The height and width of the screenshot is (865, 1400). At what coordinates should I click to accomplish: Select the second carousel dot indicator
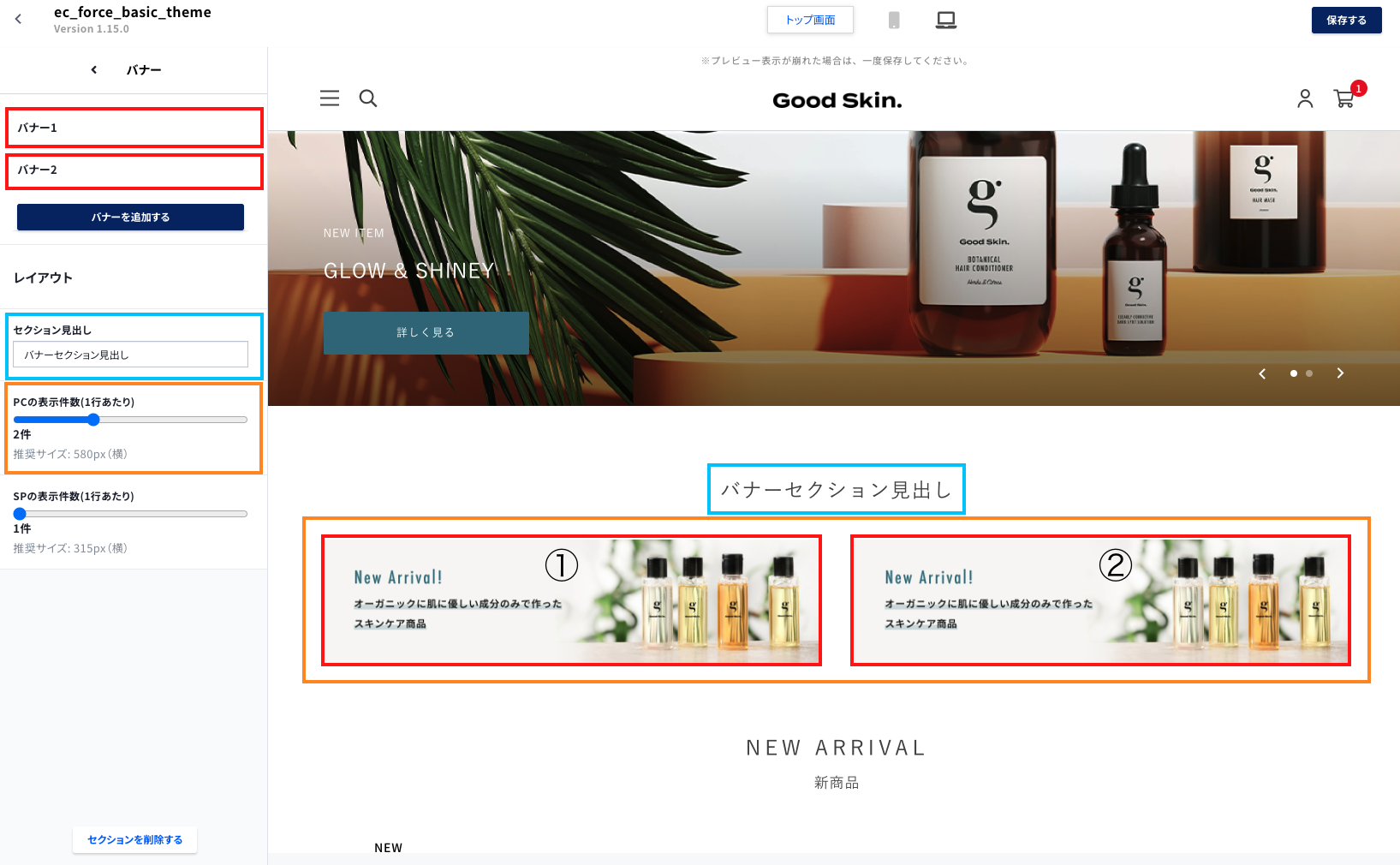point(1309,373)
